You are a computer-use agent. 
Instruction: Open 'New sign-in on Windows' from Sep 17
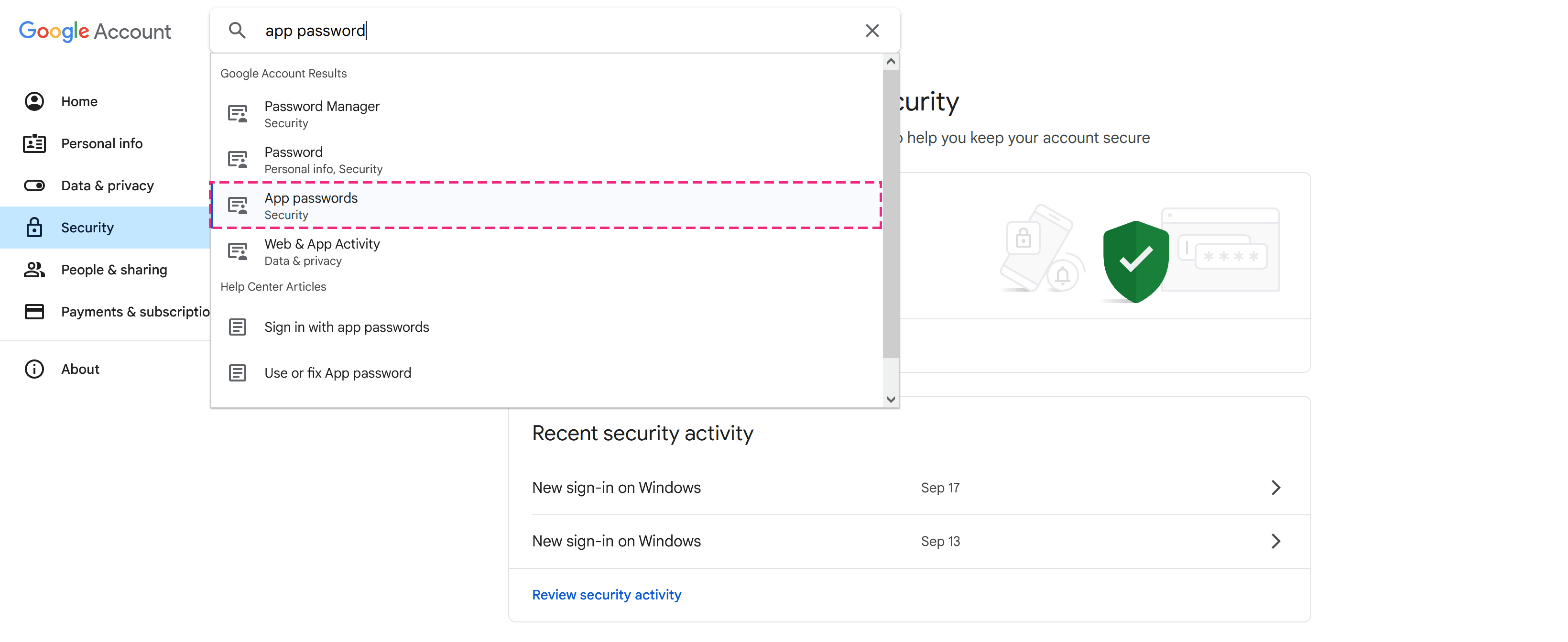909,488
